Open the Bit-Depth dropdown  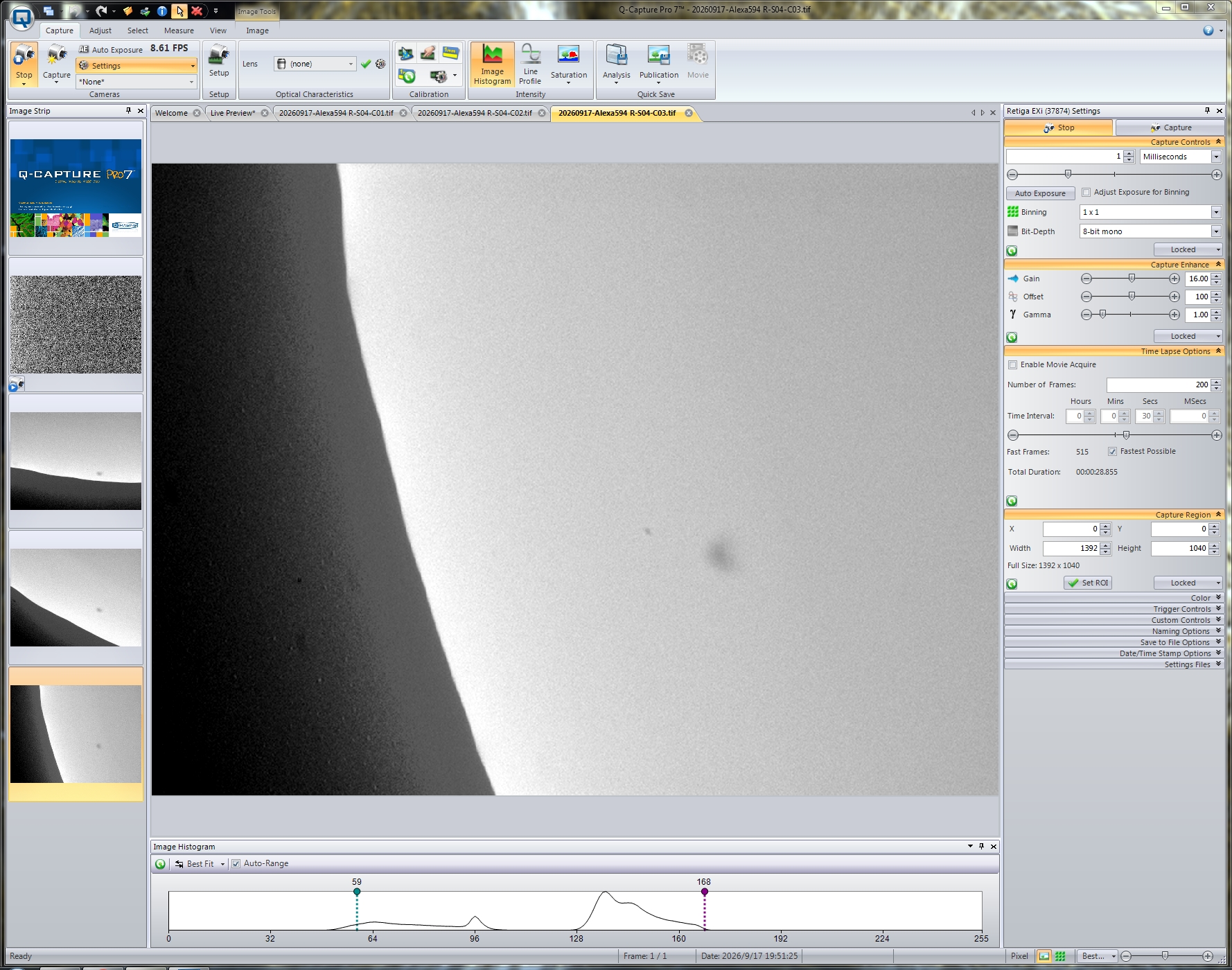coord(1216,231)
